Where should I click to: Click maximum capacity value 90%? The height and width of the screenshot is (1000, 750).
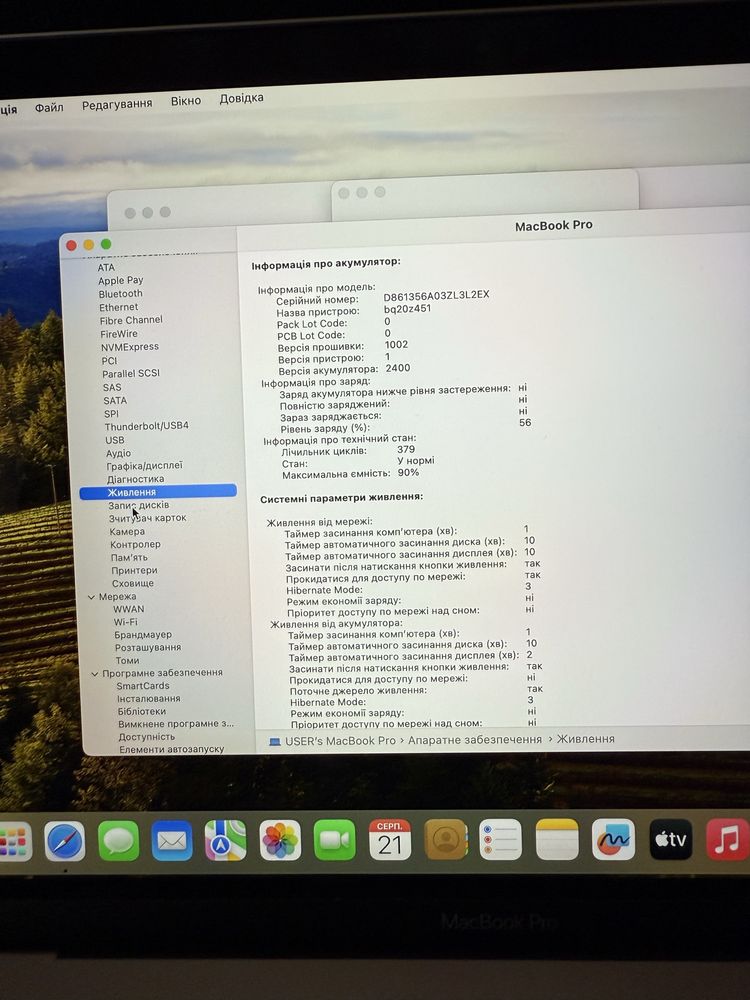coord(408,473)
